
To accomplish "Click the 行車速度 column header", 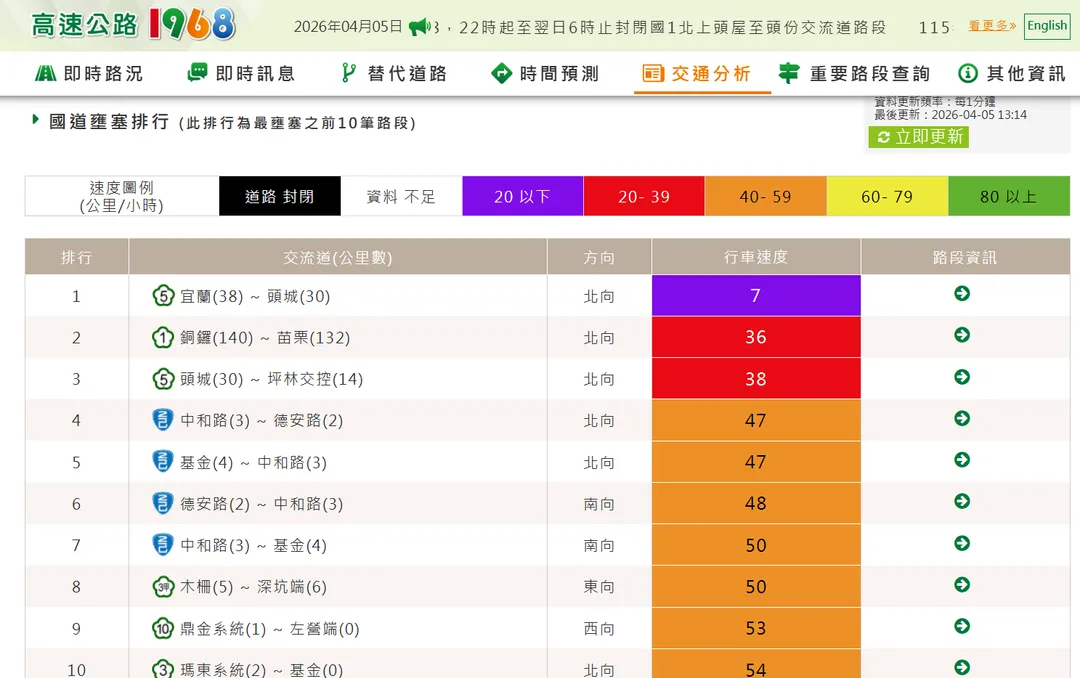I will click(756, 257).
